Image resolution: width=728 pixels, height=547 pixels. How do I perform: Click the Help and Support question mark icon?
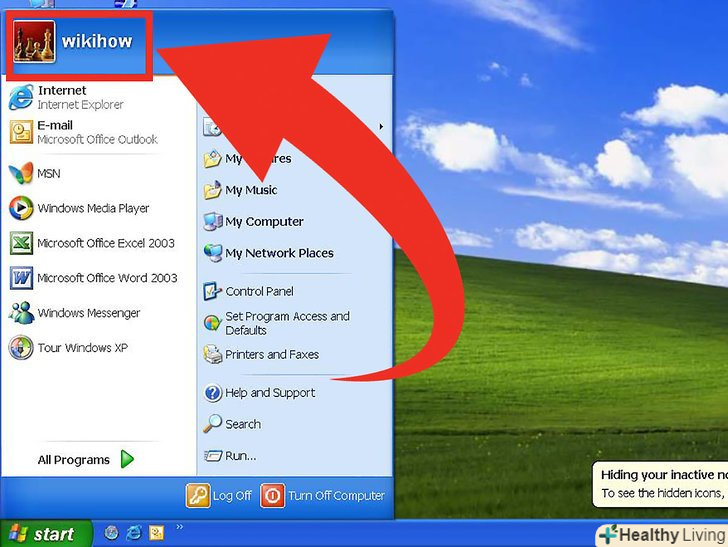tap(213, 393)
